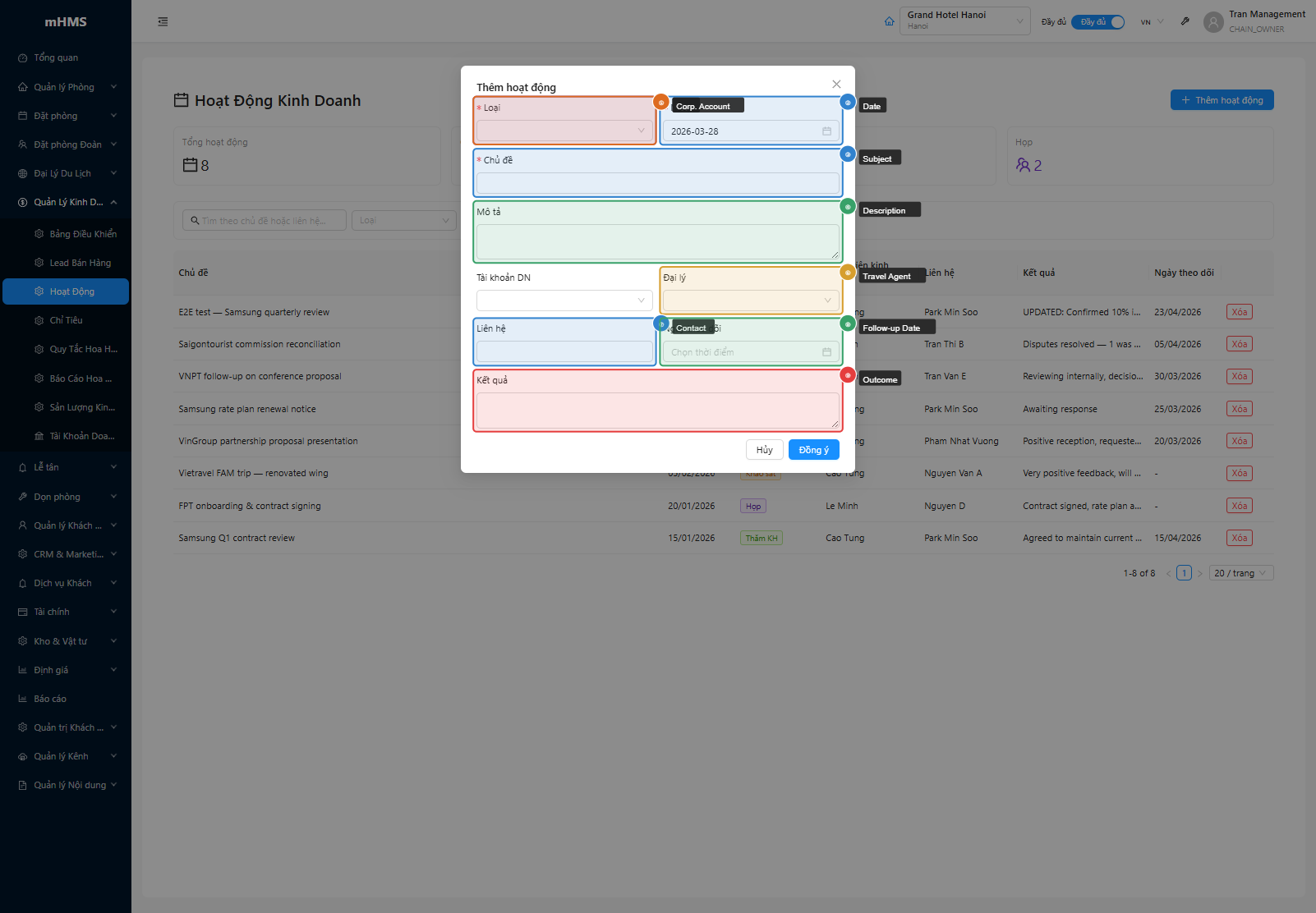Click red Outcome marker badge
Image resolution: width=1316 pixels, height=913 pixels.
pyautogui.click(x=848, y=375)
